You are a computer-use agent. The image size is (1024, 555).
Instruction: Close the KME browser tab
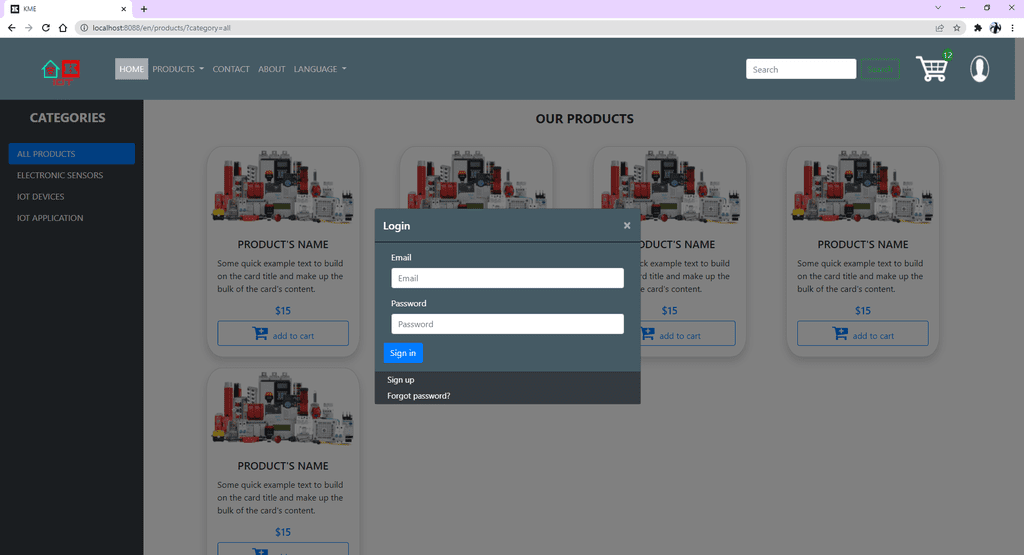pos(123,8)
